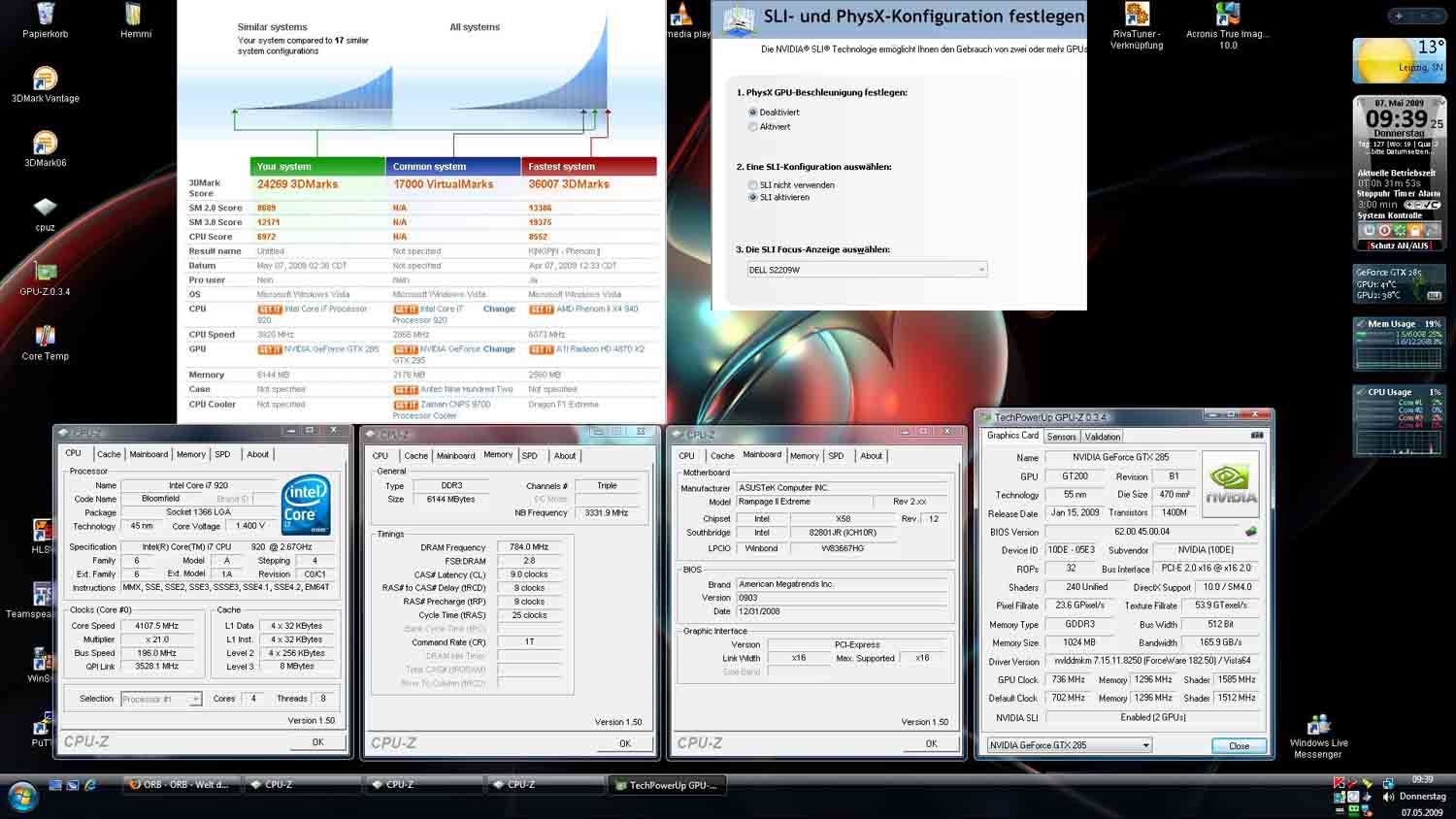The image size is (1456, 819).
Task: Open the SPD tab in the CPU-Z memory timings window
Action: tap(529, 456)
